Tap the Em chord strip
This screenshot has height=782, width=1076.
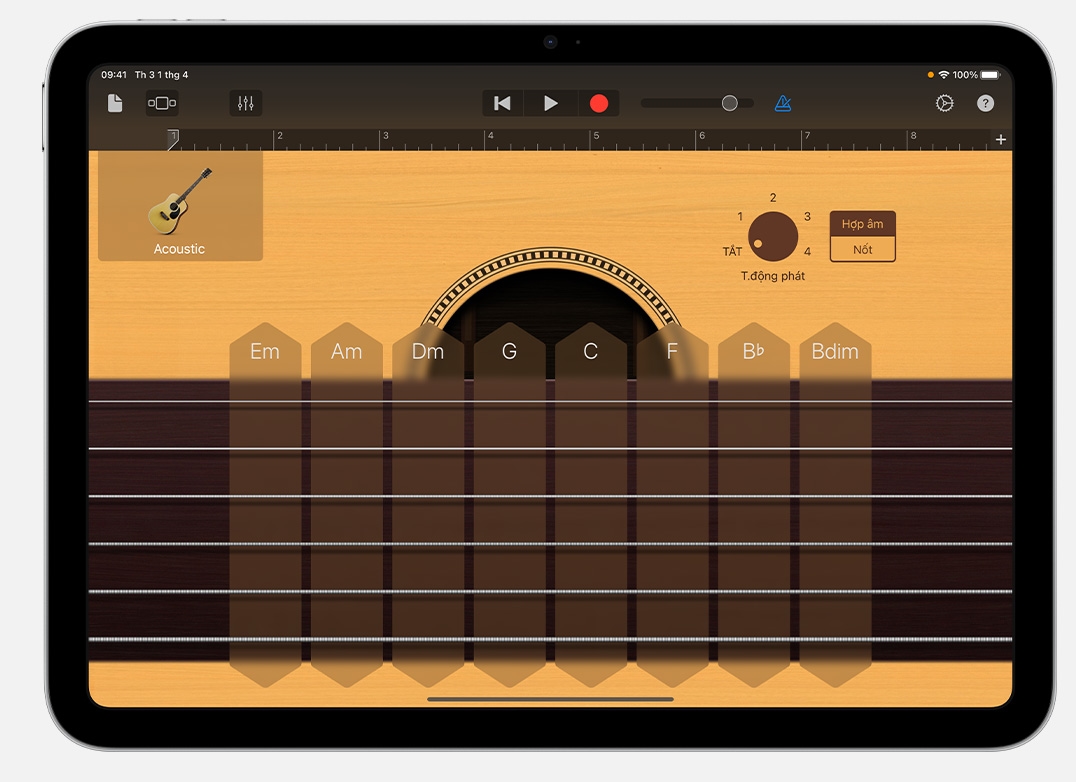[x=265, y=500]
